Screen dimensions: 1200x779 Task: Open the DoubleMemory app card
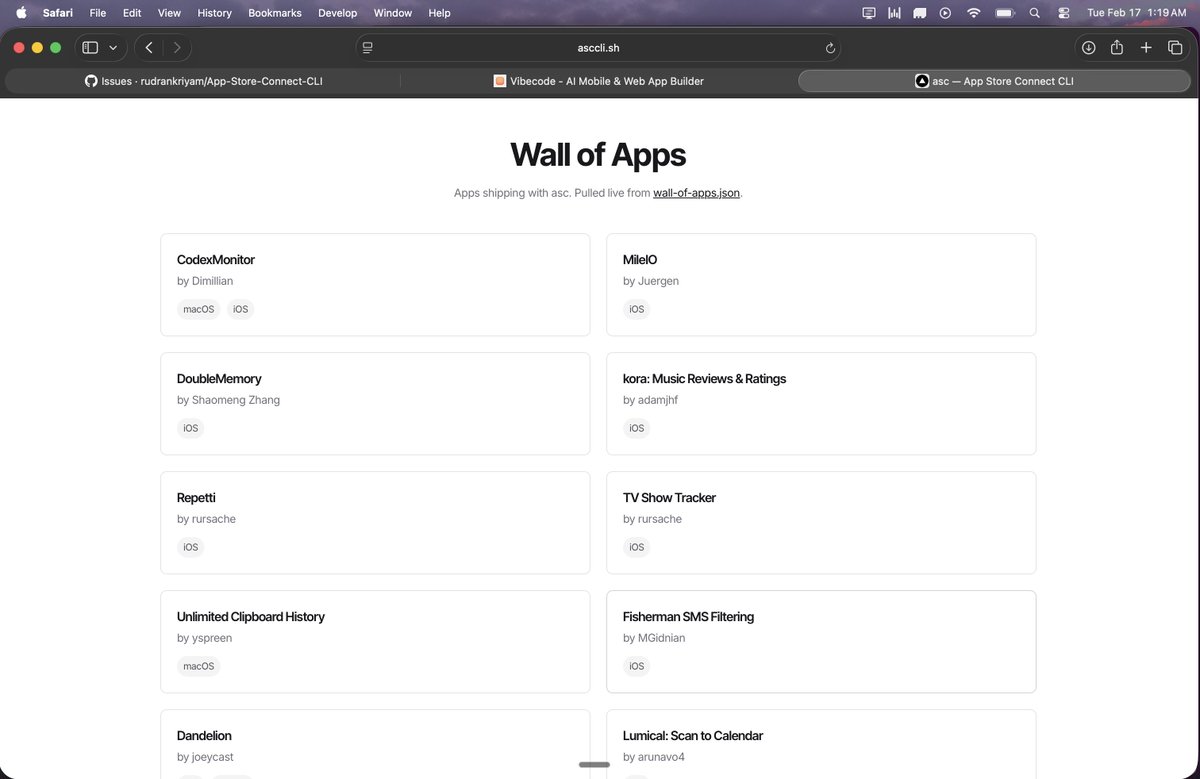tap(375, 404)
